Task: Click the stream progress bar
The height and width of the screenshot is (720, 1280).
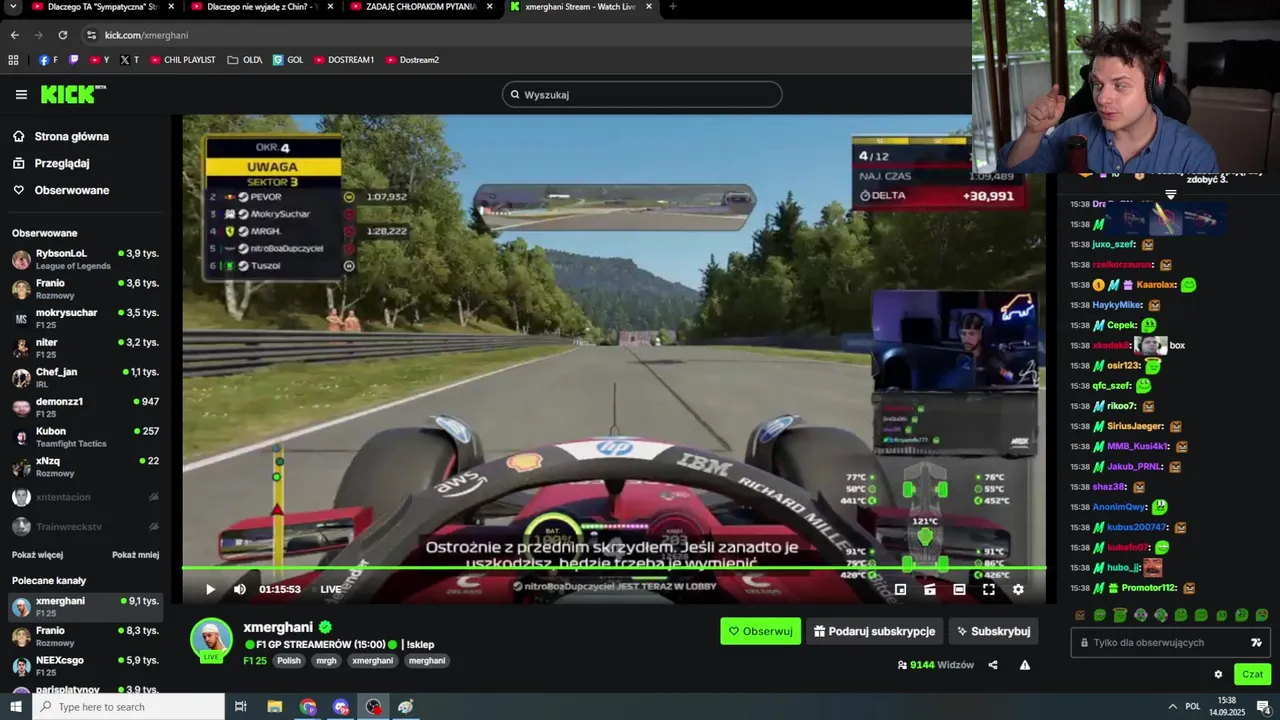Action: coord(613,568)
